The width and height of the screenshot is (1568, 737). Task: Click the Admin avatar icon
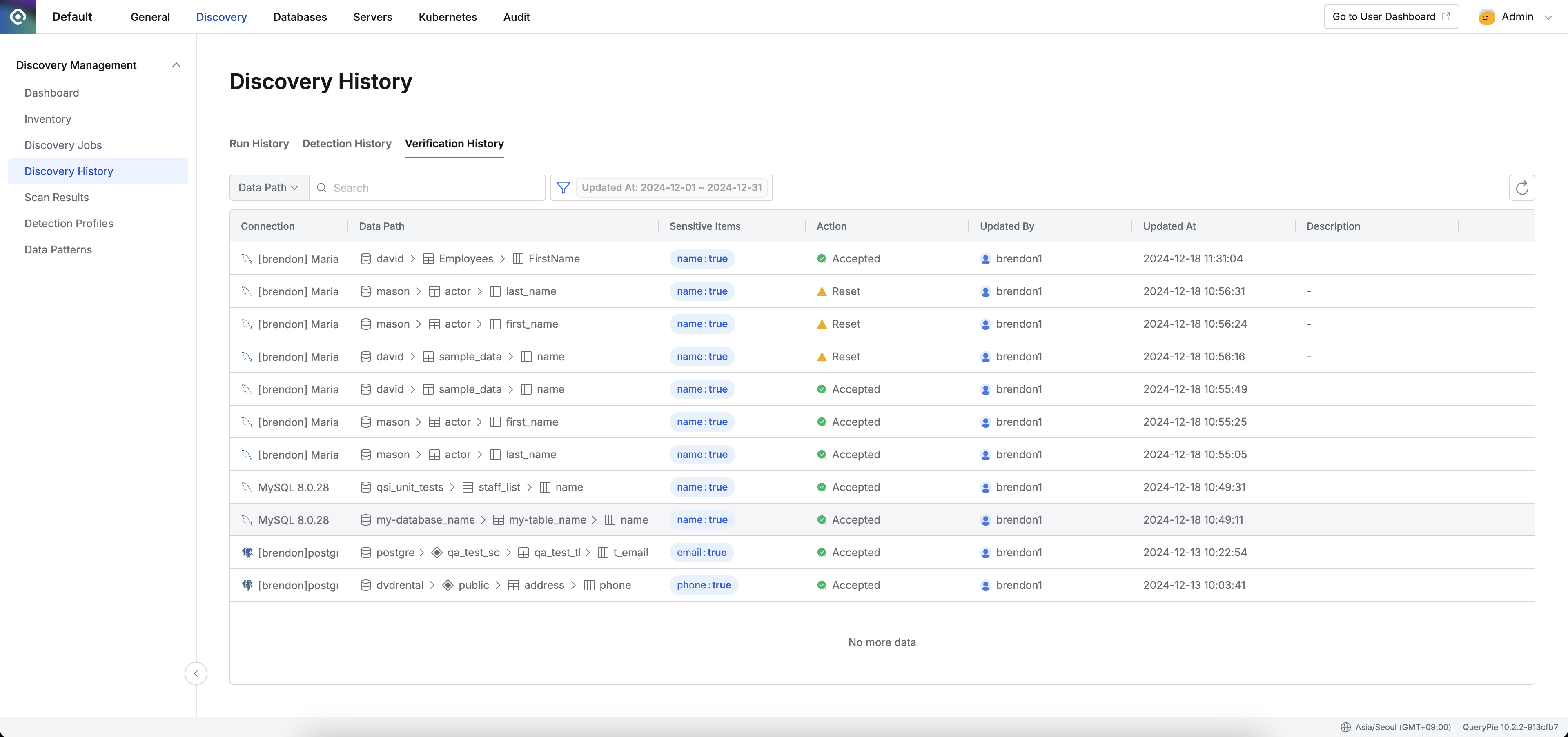coord(1486,17)
